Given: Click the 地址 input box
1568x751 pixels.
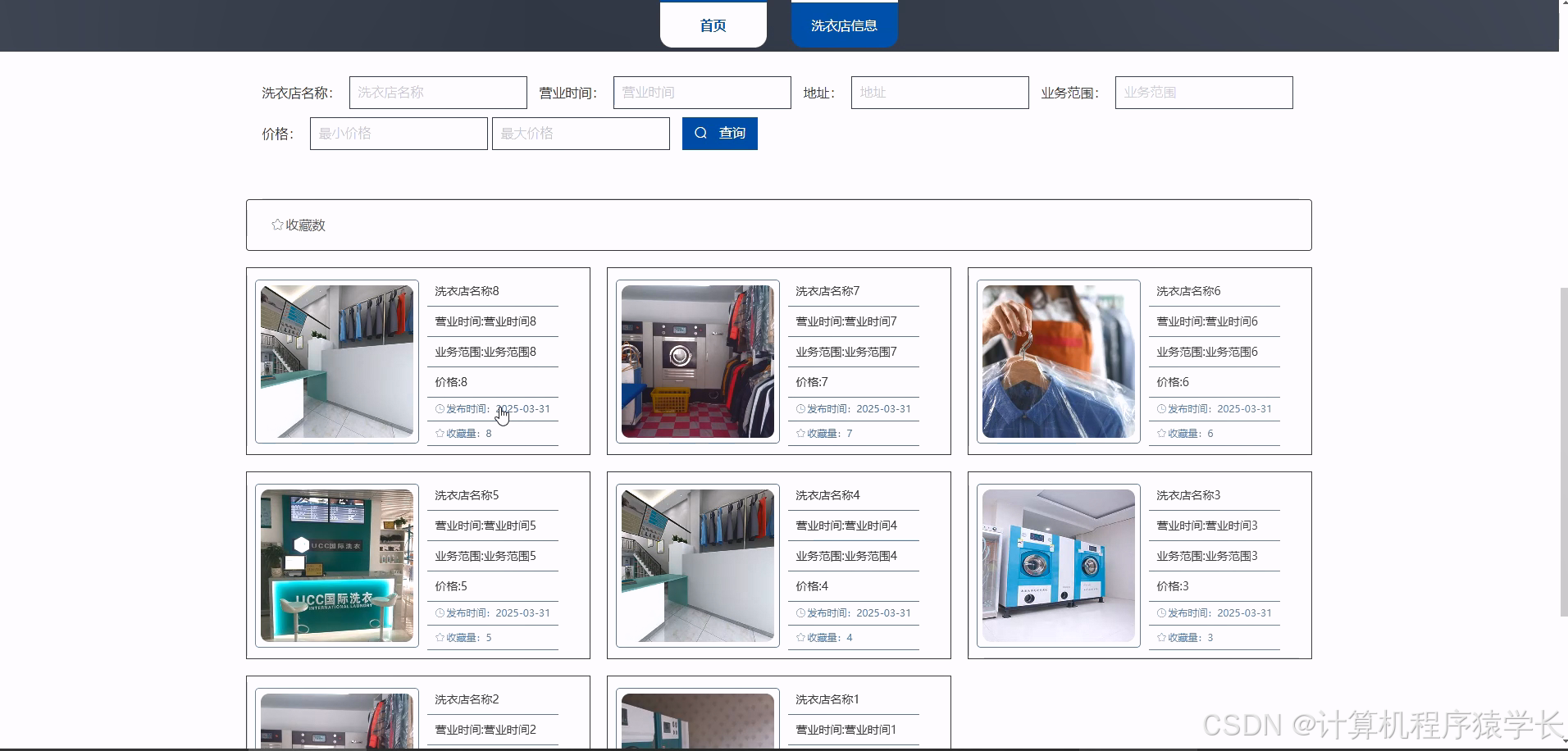Looking at the screenshot, I should coord(940,93).
